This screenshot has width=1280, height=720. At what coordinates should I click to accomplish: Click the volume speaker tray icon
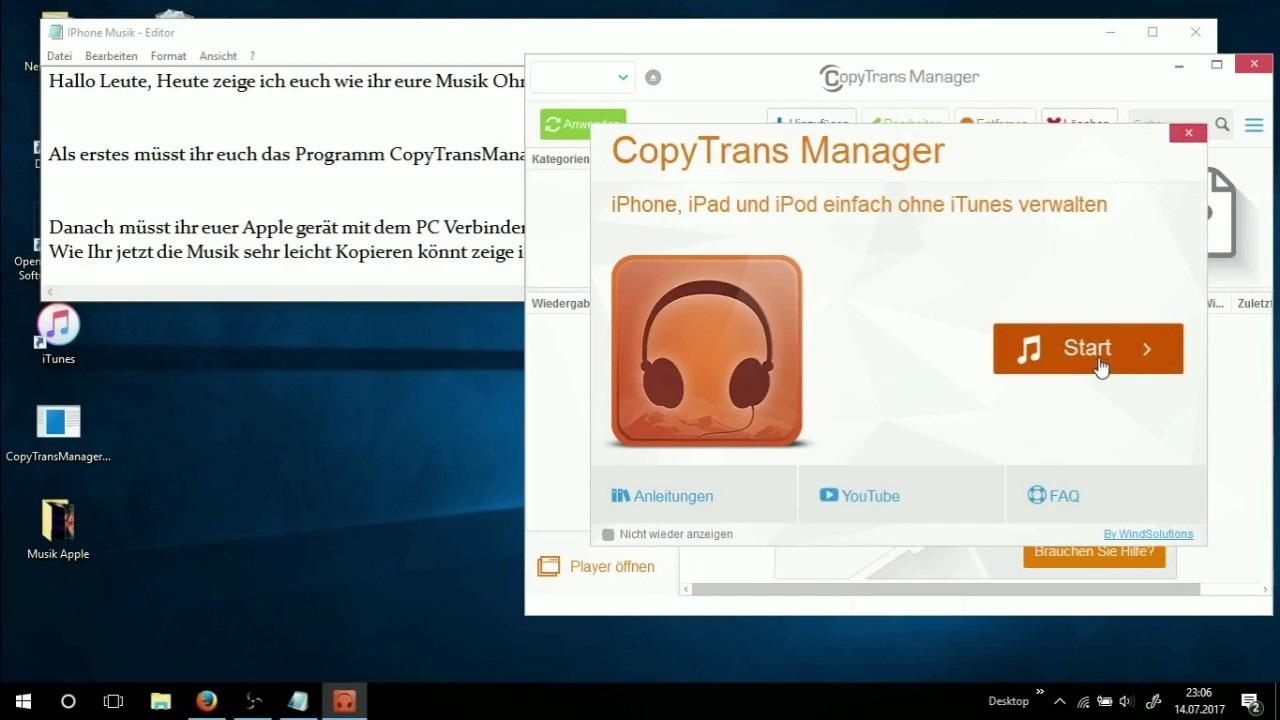click(x=1127, y=701)
